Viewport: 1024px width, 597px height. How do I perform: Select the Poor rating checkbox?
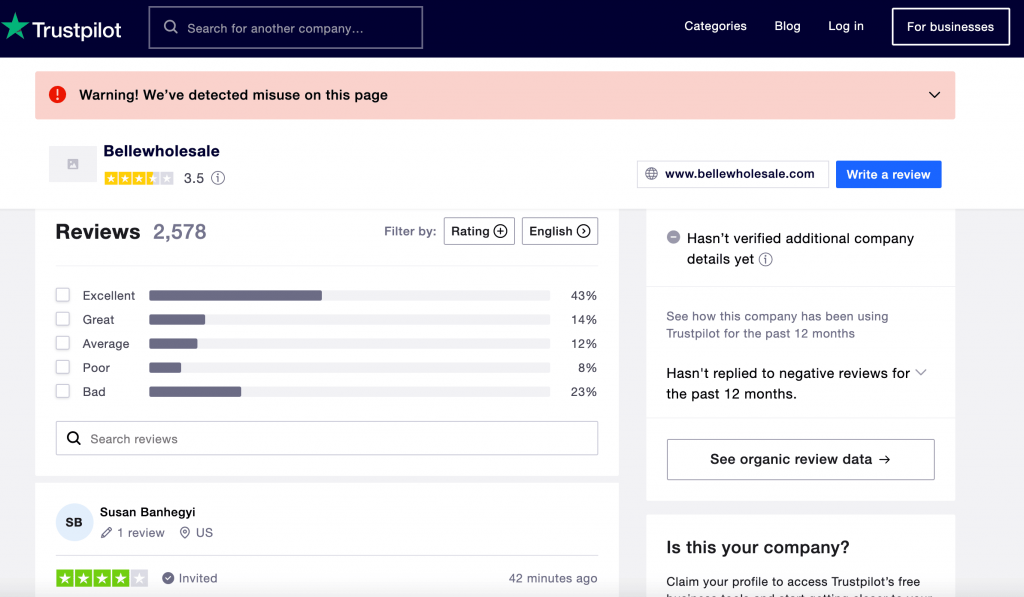click(63, 367)
